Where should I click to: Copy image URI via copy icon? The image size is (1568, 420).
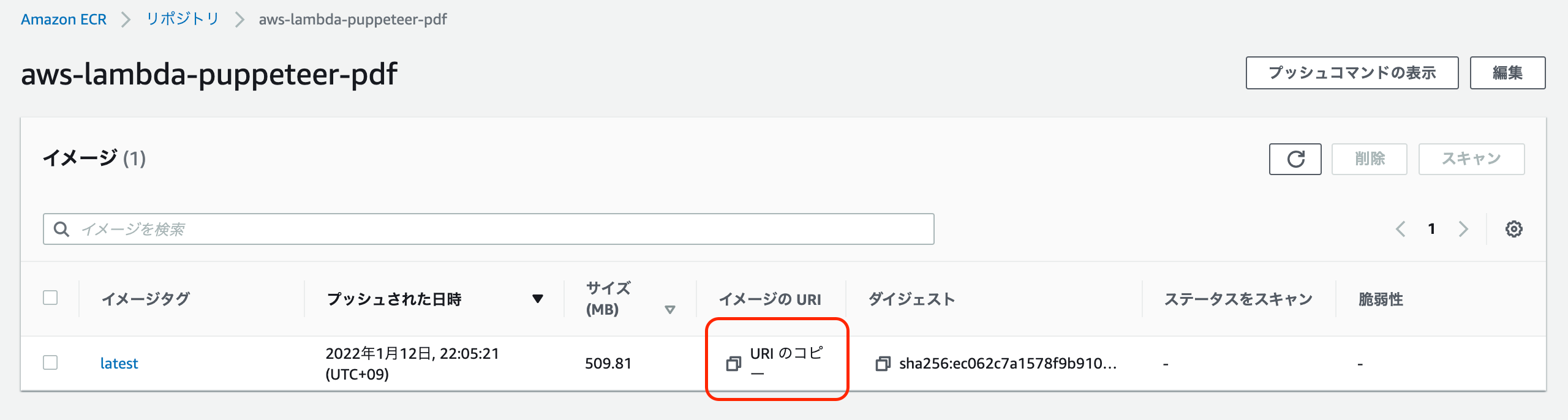coord(733,364)
